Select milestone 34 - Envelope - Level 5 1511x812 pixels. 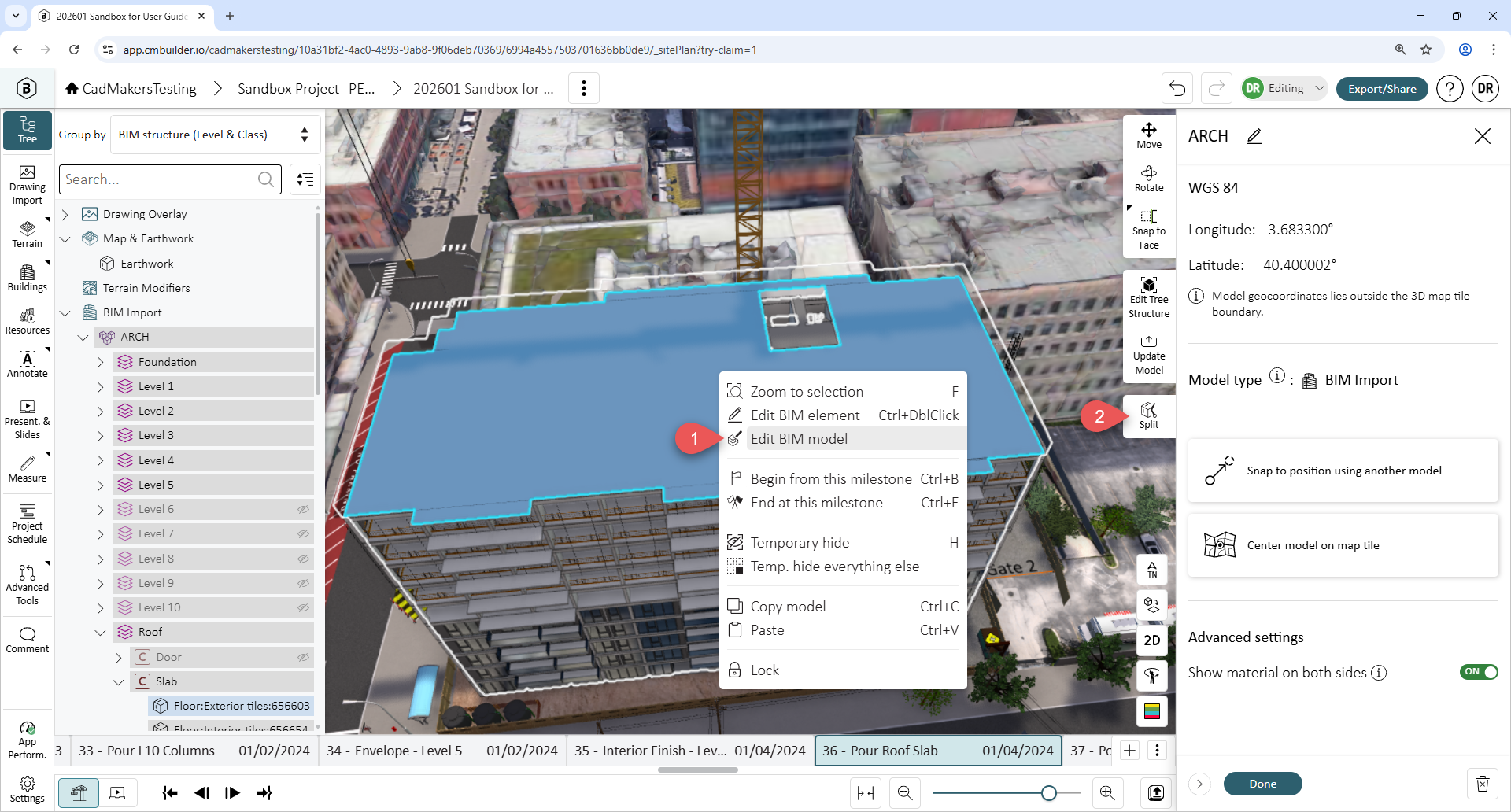coord(441,751)
